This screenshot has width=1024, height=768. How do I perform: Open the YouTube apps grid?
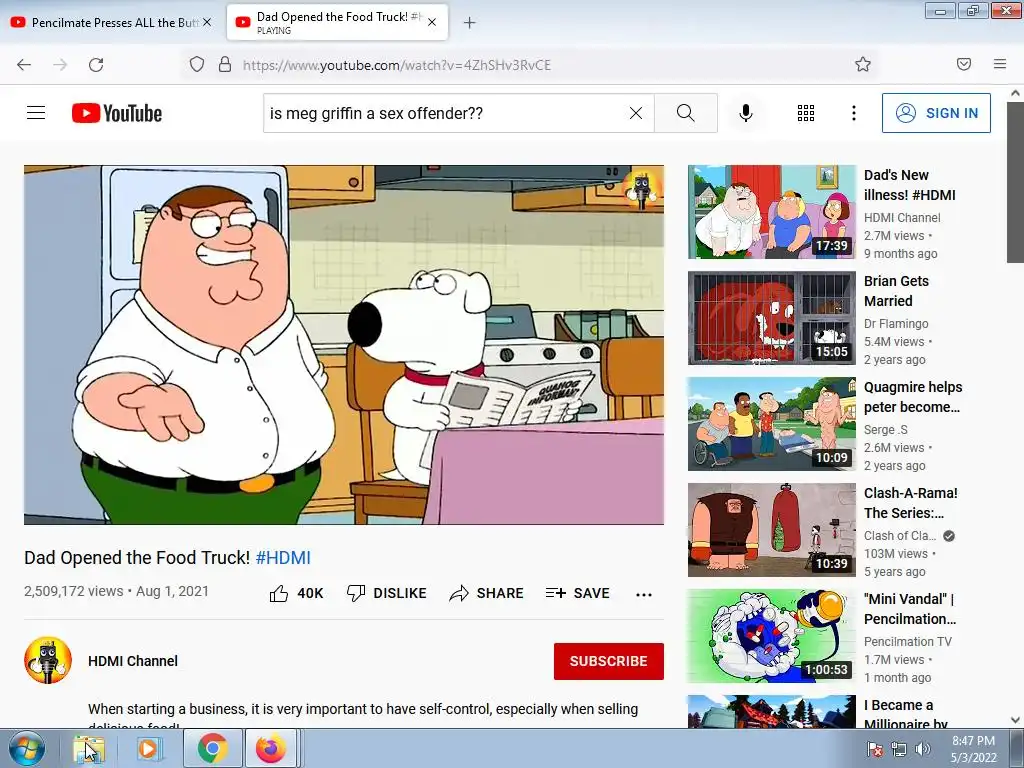(x=806, y=113)
